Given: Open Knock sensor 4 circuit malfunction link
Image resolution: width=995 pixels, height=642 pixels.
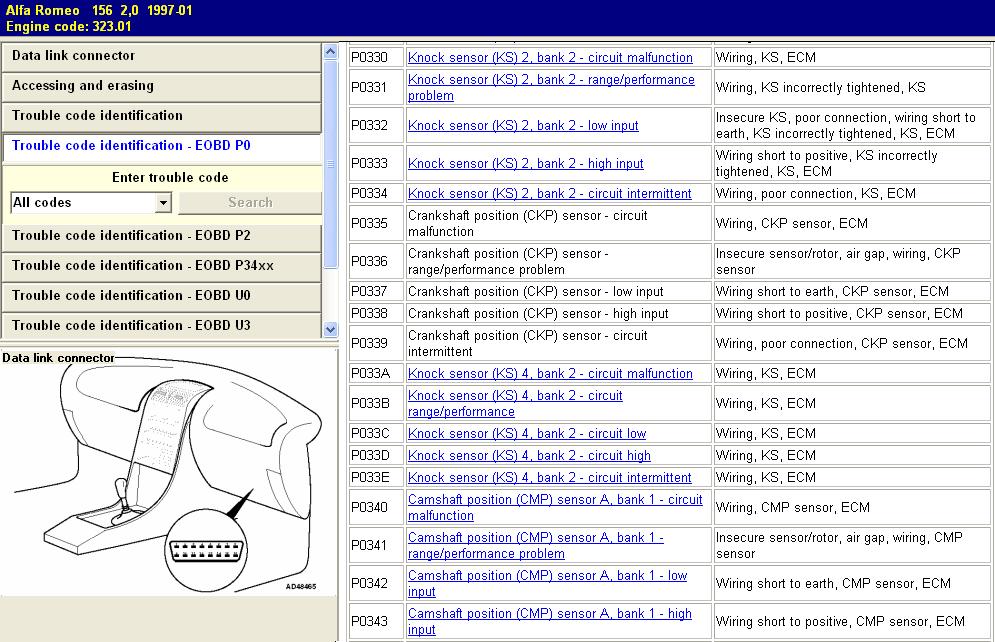Looking at the screenshot, I should 550,374.
